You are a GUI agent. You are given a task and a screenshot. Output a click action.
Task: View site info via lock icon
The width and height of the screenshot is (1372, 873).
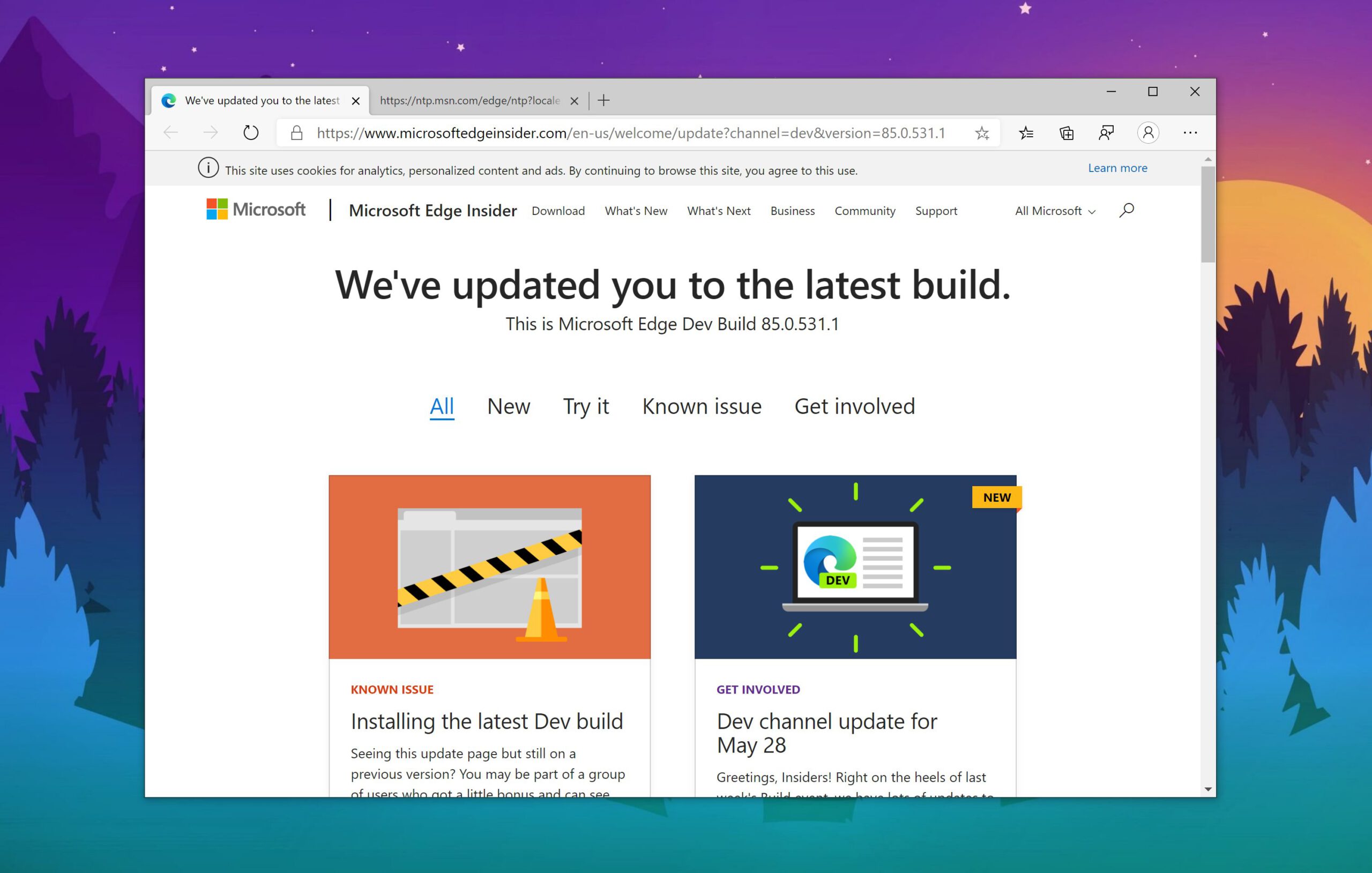click(x=296, y=133)
